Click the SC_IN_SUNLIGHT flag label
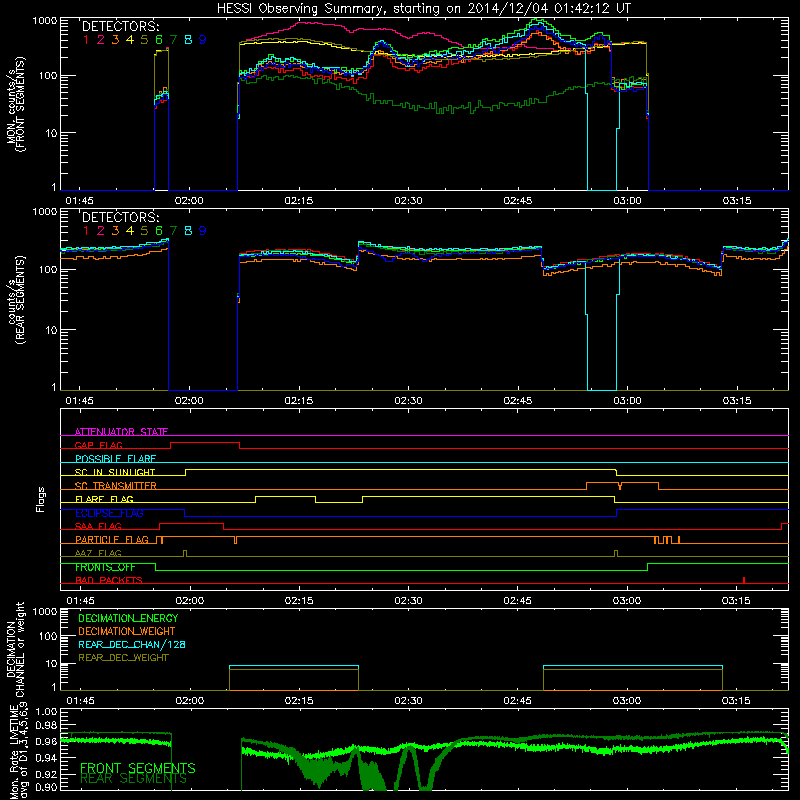Image resolution: width=800 pixels, height=800 pixels. (x=115, y=472)
